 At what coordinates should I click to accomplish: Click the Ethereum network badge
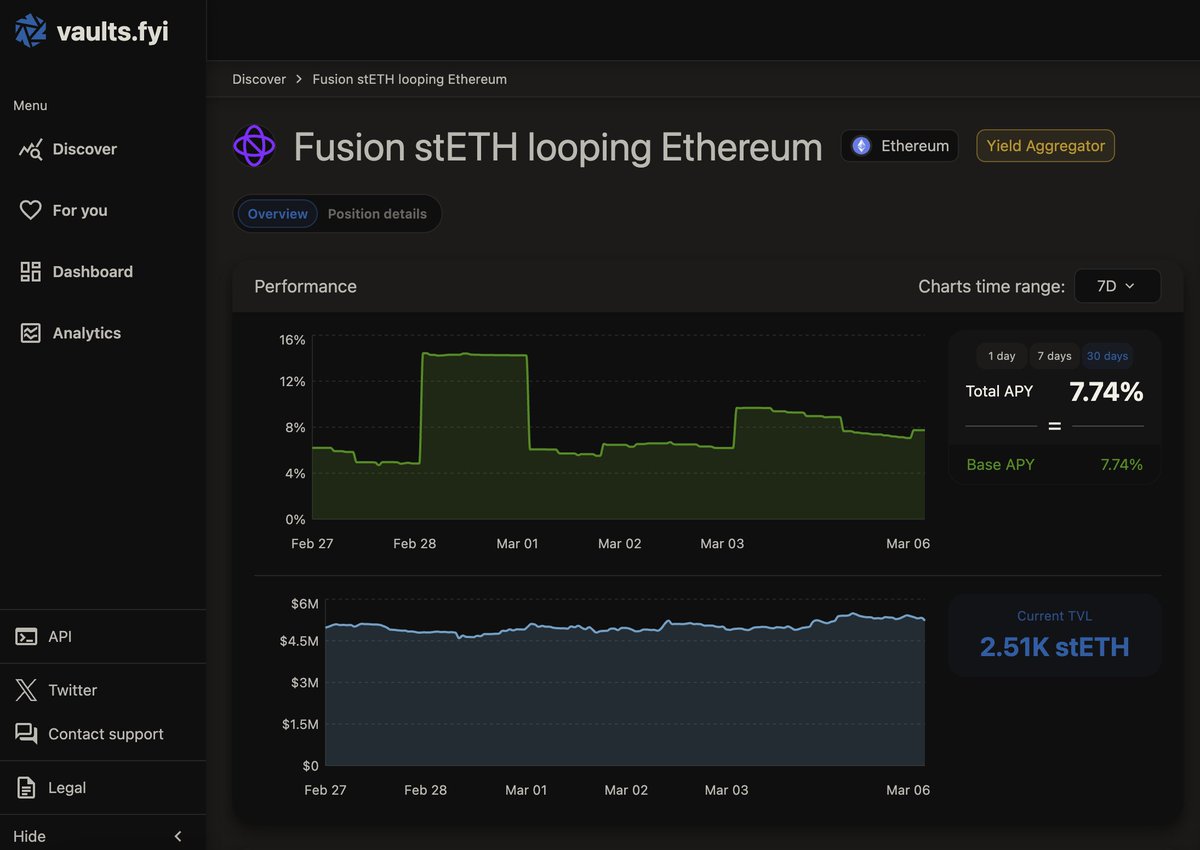point(900,146)
